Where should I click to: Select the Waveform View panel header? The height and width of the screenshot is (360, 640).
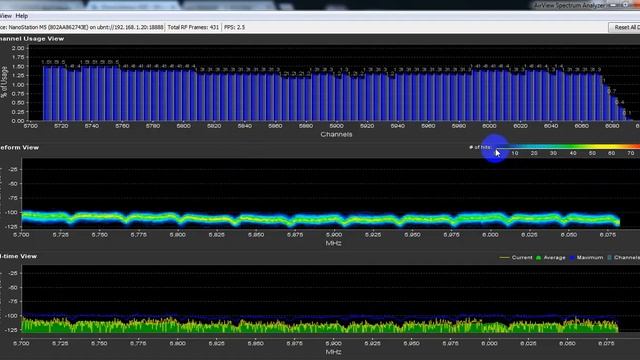pos(19,147)
